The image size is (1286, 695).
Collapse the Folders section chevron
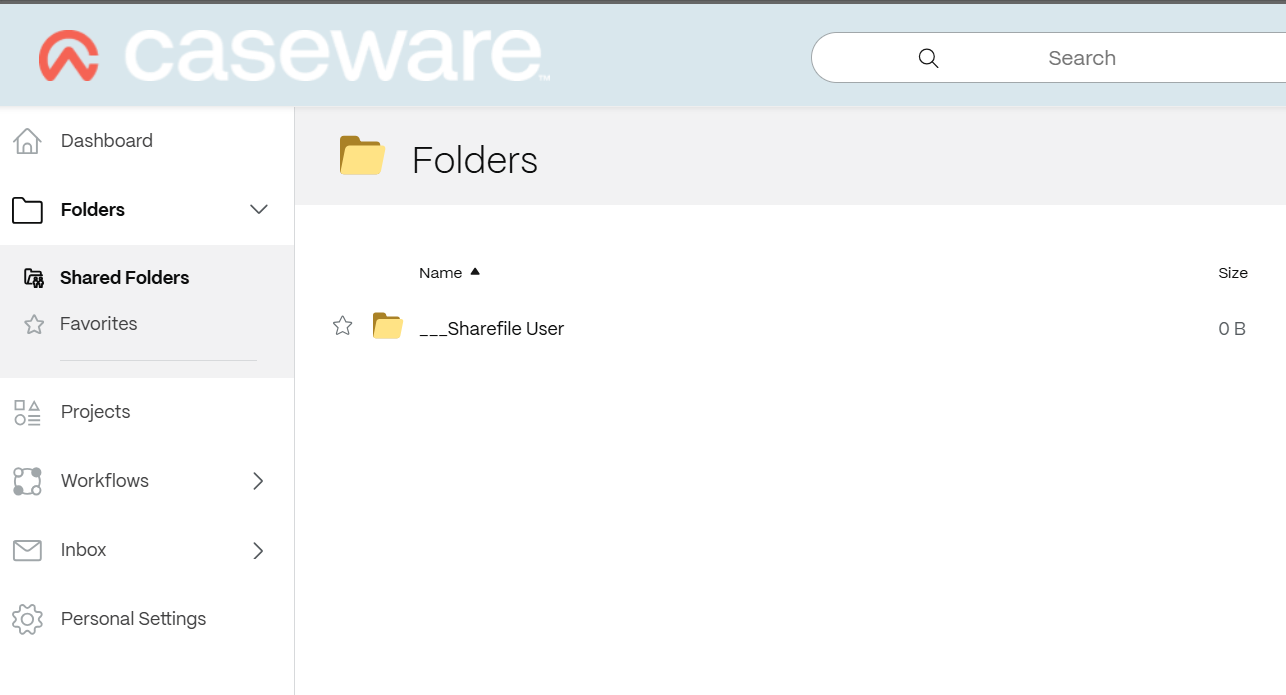[x=259, y=210]
